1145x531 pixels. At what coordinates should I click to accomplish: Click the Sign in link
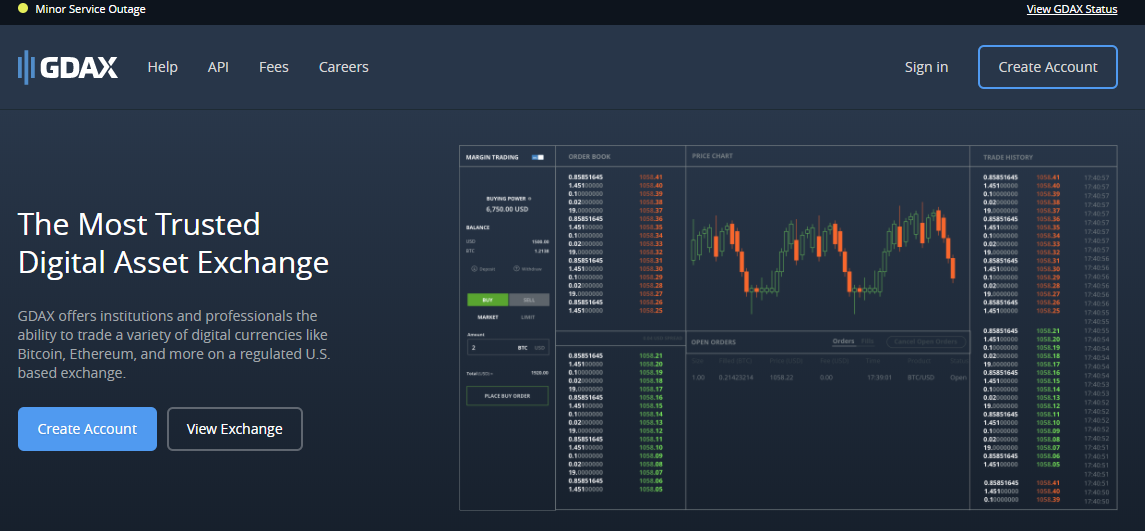coord(927,67)
